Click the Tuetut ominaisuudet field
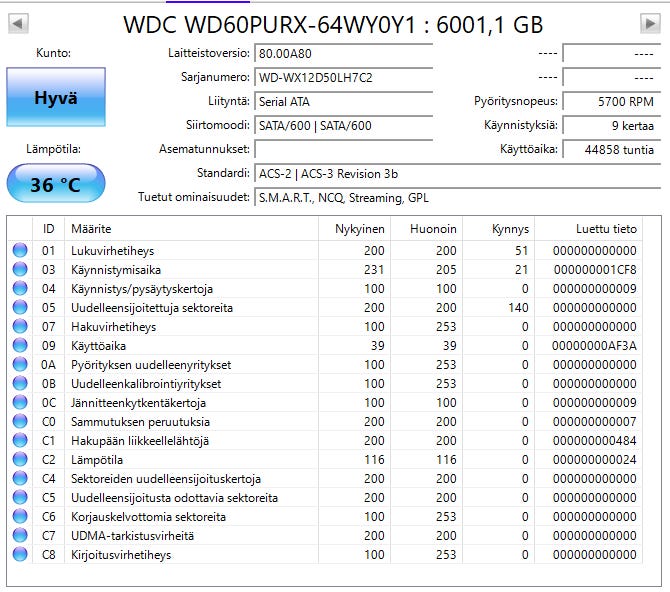Screen dimensions: 670x592 [458, 197]
